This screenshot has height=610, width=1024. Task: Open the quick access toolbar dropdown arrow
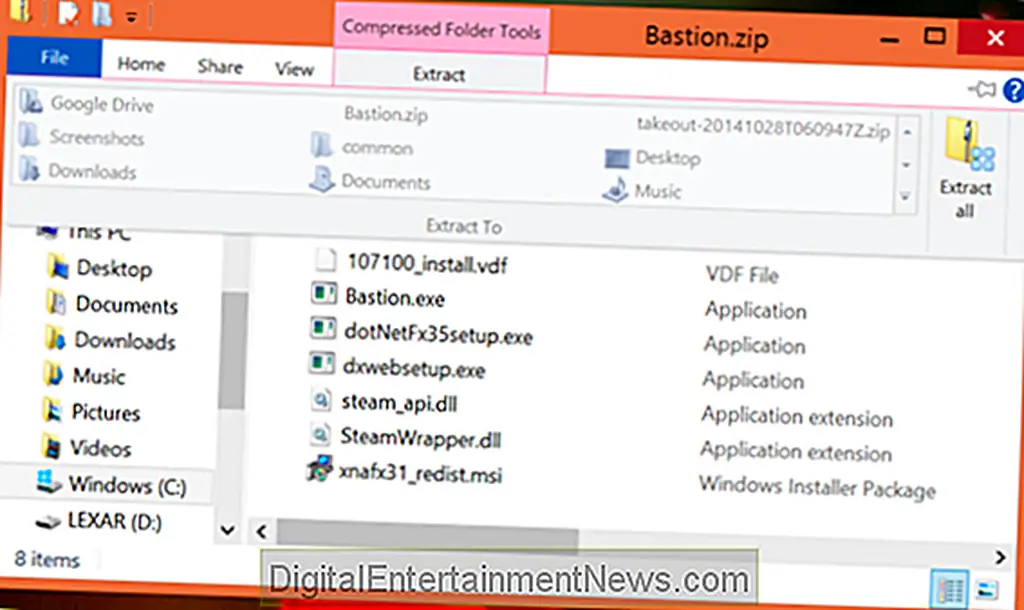[131, 17]
